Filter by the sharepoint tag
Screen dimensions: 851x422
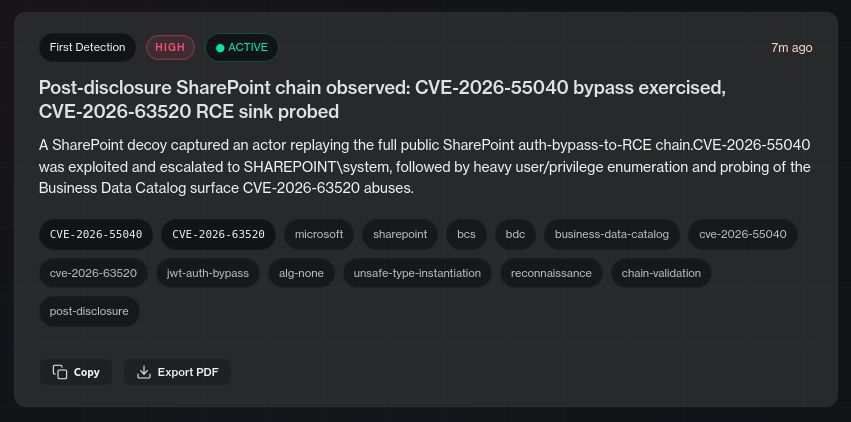click(x=400, y=234)
